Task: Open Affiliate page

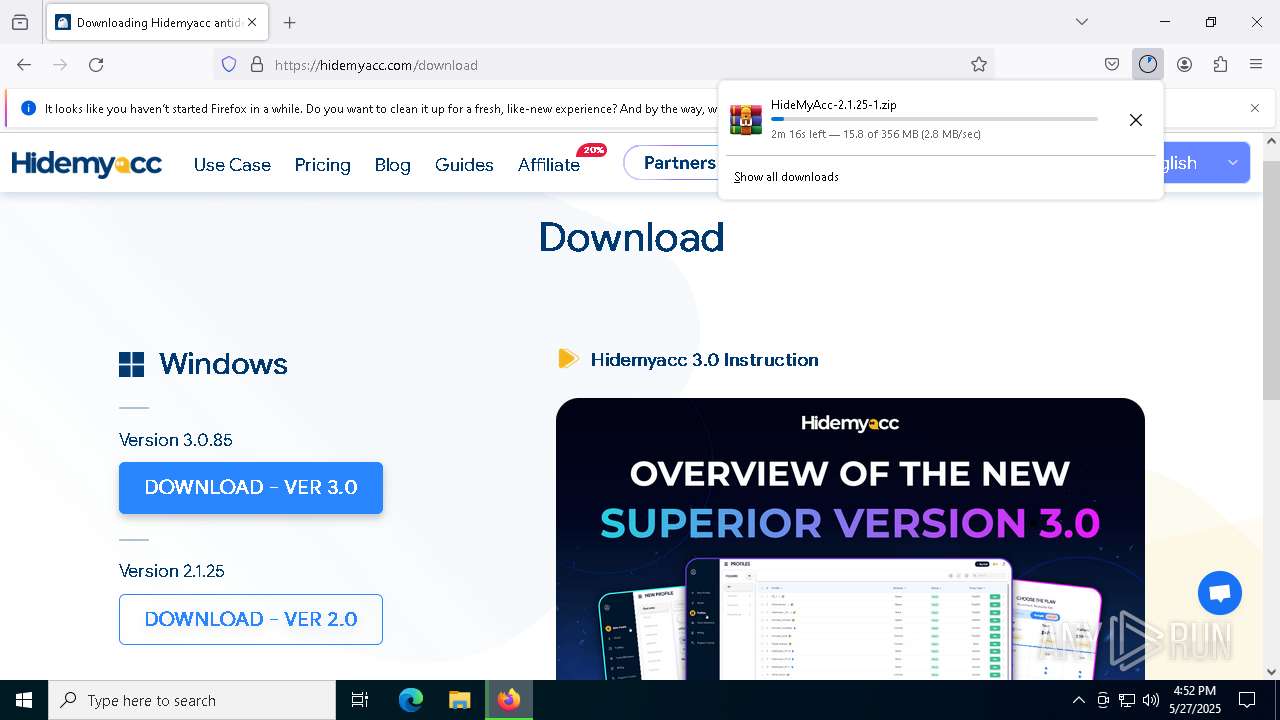Action: tap(549, 165)
